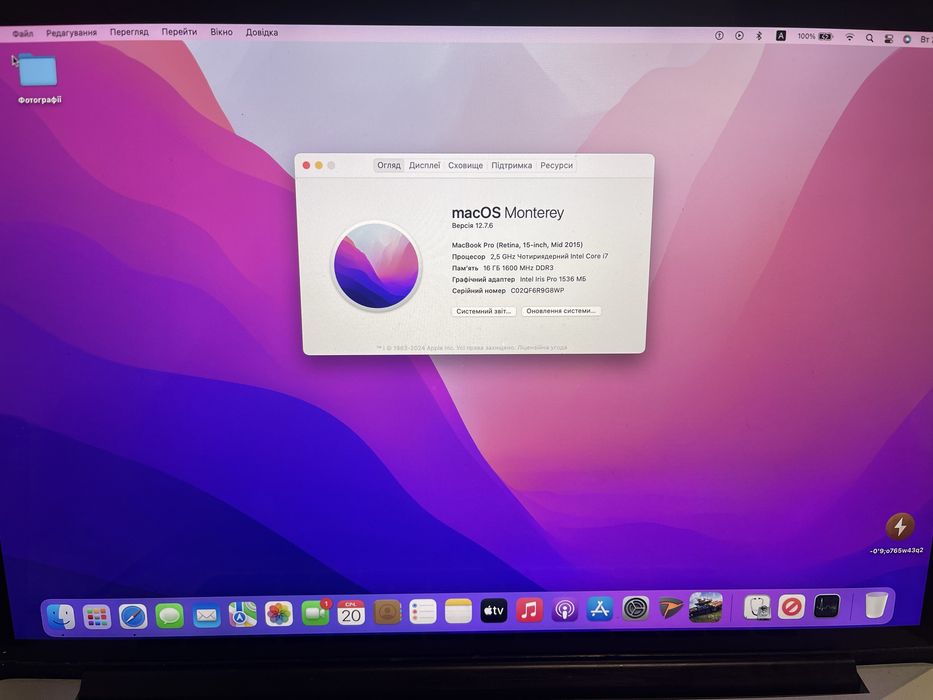Open Wi-Fi status in menu bar

tap(850, 37)
